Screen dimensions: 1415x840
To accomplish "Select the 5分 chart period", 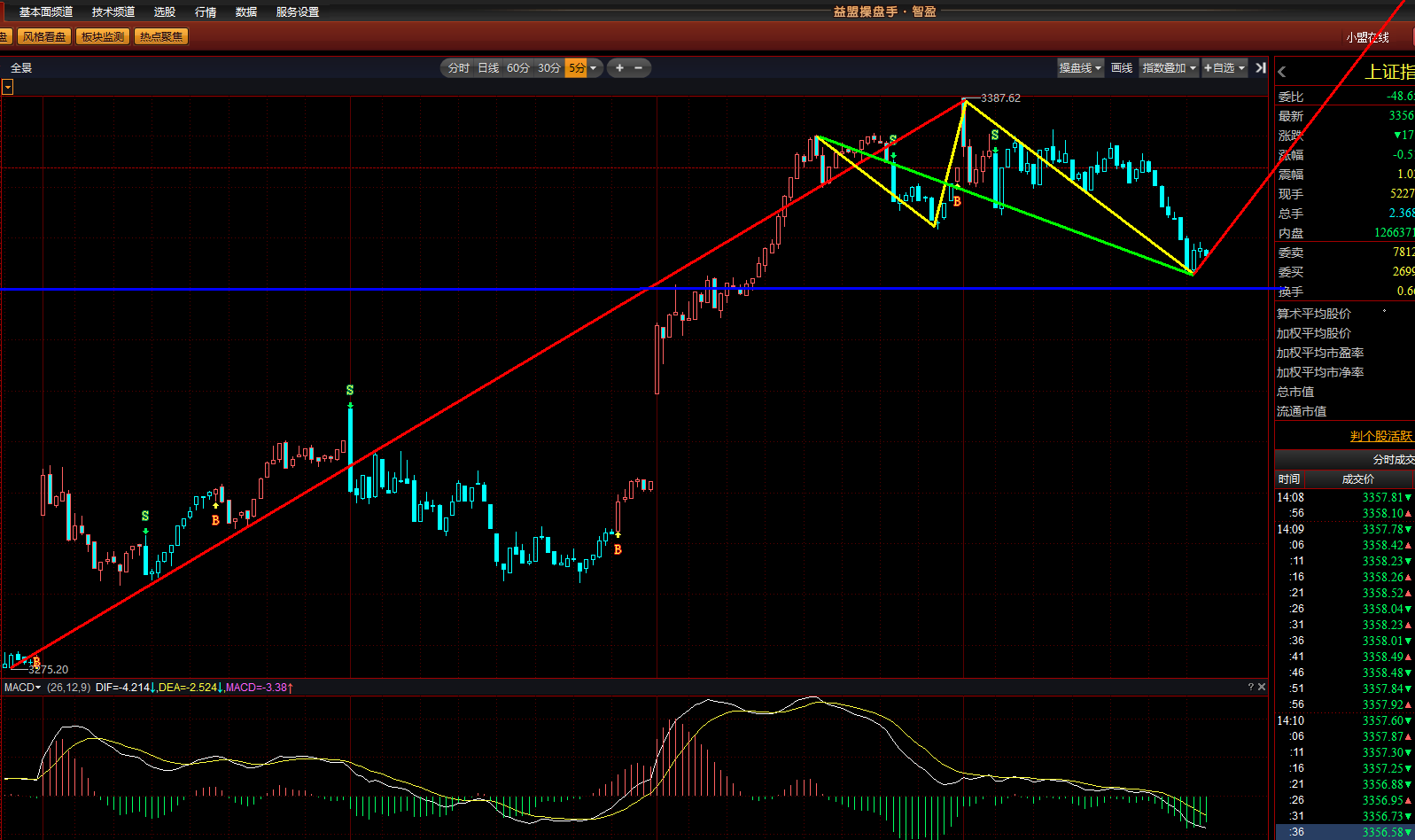I will tap(576, 67).
